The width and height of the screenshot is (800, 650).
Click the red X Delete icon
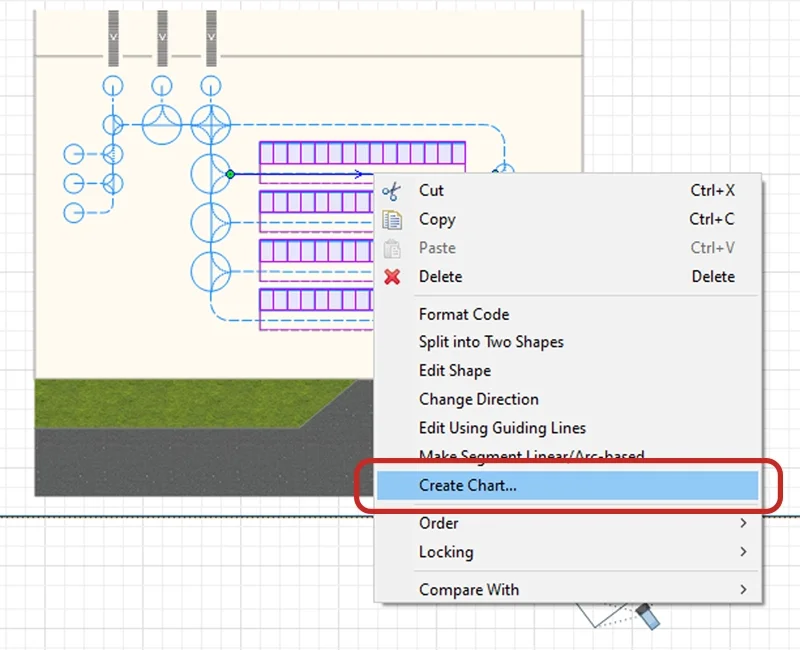pos(393,276)
